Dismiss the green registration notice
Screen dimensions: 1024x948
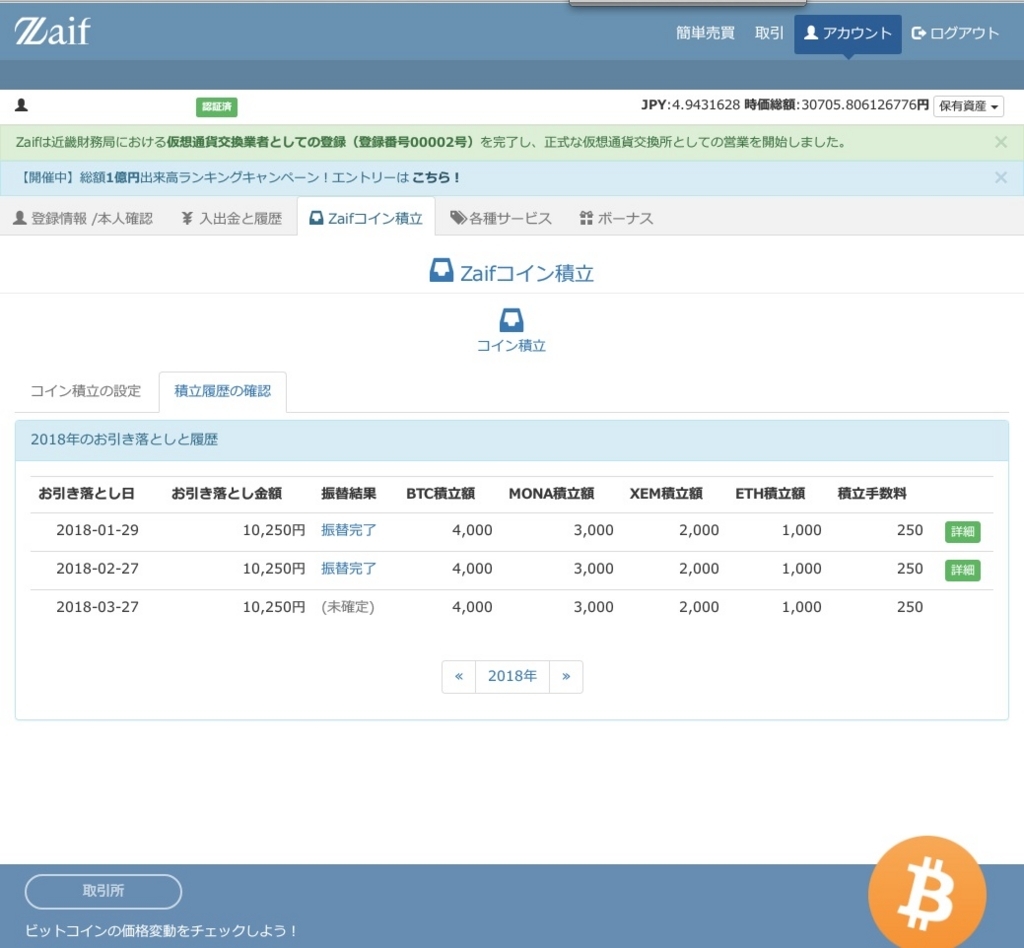click(x=1000, y=142)
